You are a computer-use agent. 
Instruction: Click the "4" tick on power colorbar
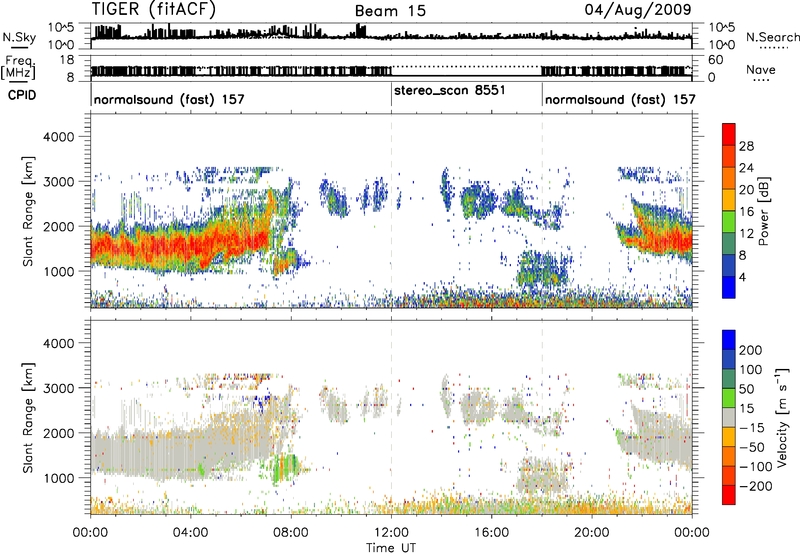(x=742, y=277)
